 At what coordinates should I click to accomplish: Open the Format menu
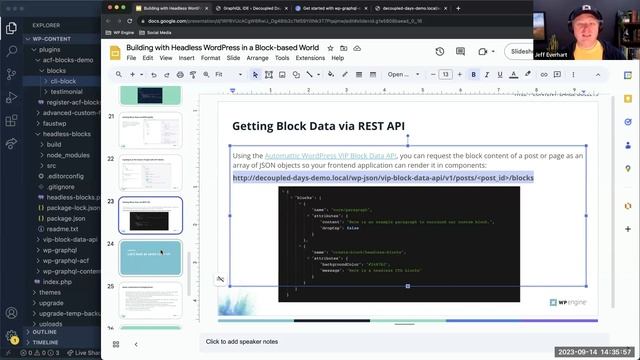click(210, 58)
